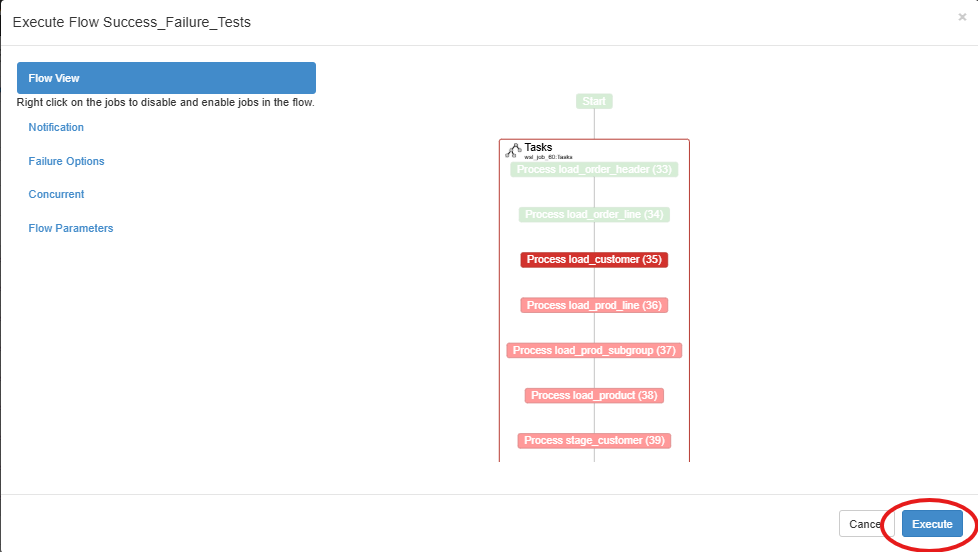Select the Start node
This screenshot has height=552, width=978.
pyautogui.click(x=594, y=101)
